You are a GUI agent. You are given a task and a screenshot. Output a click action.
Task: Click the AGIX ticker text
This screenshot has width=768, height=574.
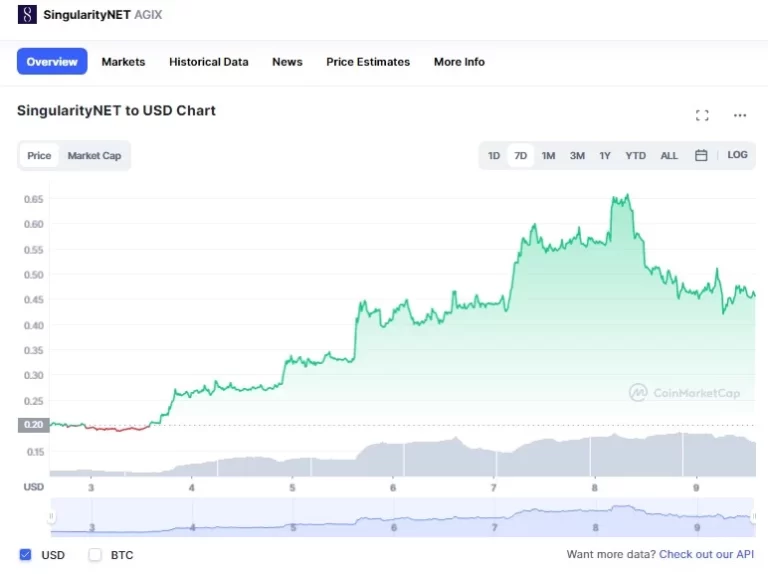tap(148, 15)
